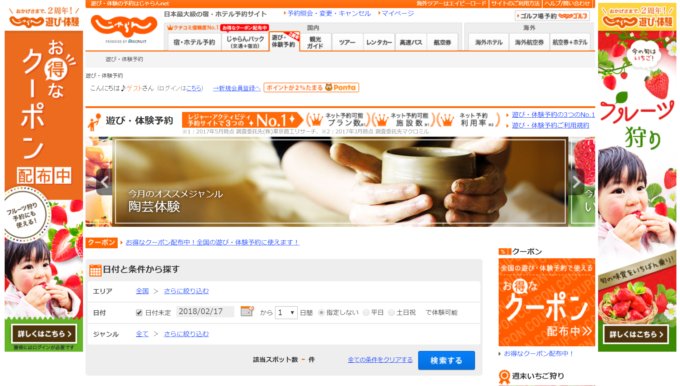This screenshot has width=680, height=386.
Task: Click the Ponta points badge
Action: pos(311,88)
